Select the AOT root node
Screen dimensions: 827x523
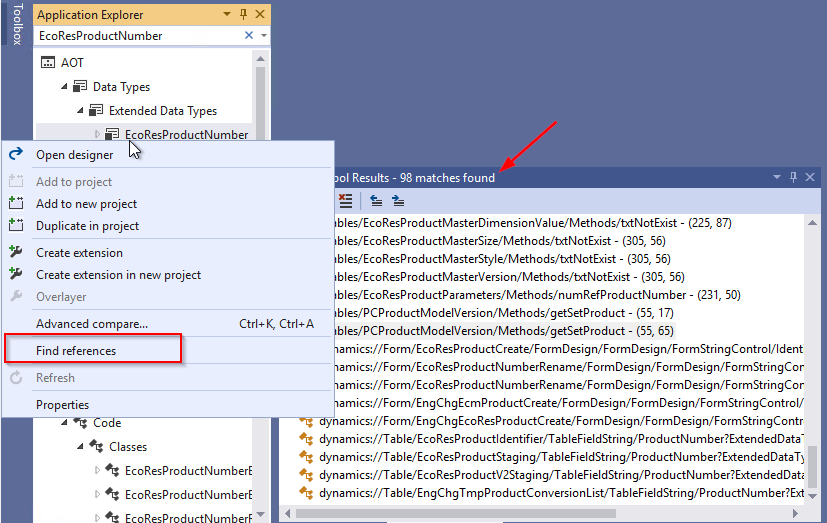click(72, 63)
